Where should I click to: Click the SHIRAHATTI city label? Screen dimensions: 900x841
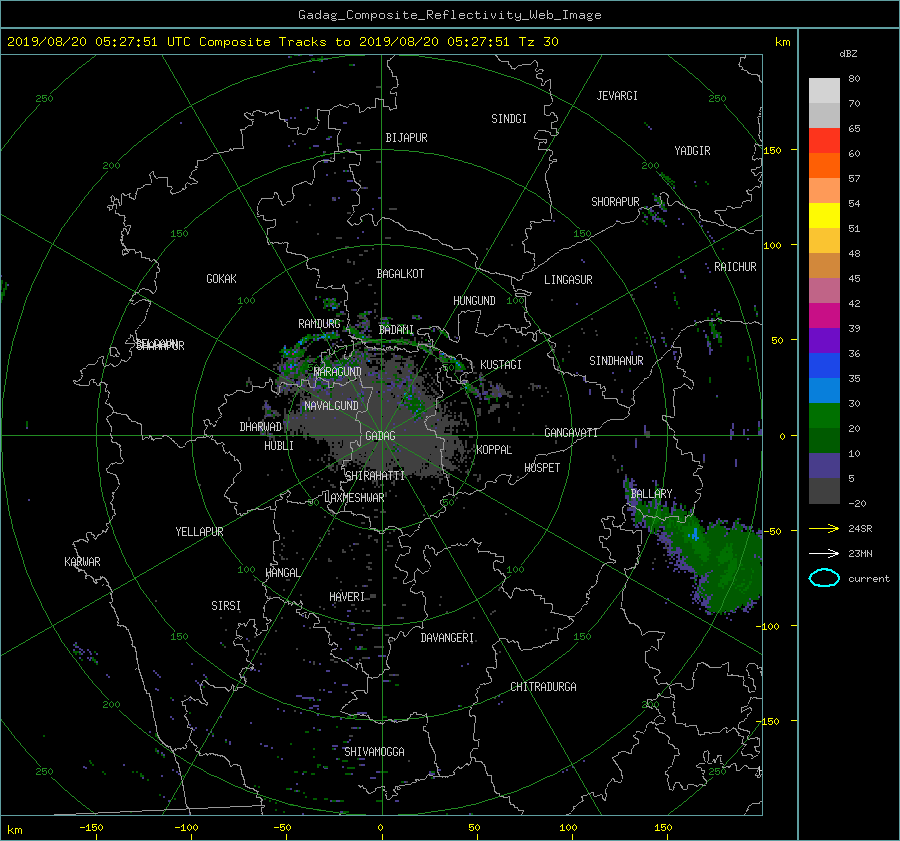[375, 476]
